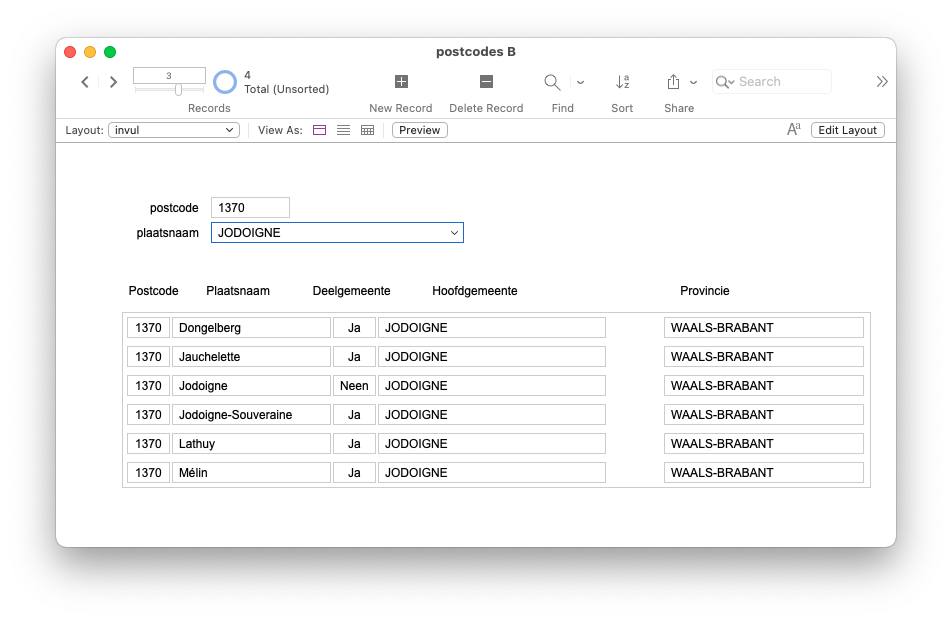Click the text formatting Aa icon
This screenshot has width=952, height=621.
tap(793, 130)
